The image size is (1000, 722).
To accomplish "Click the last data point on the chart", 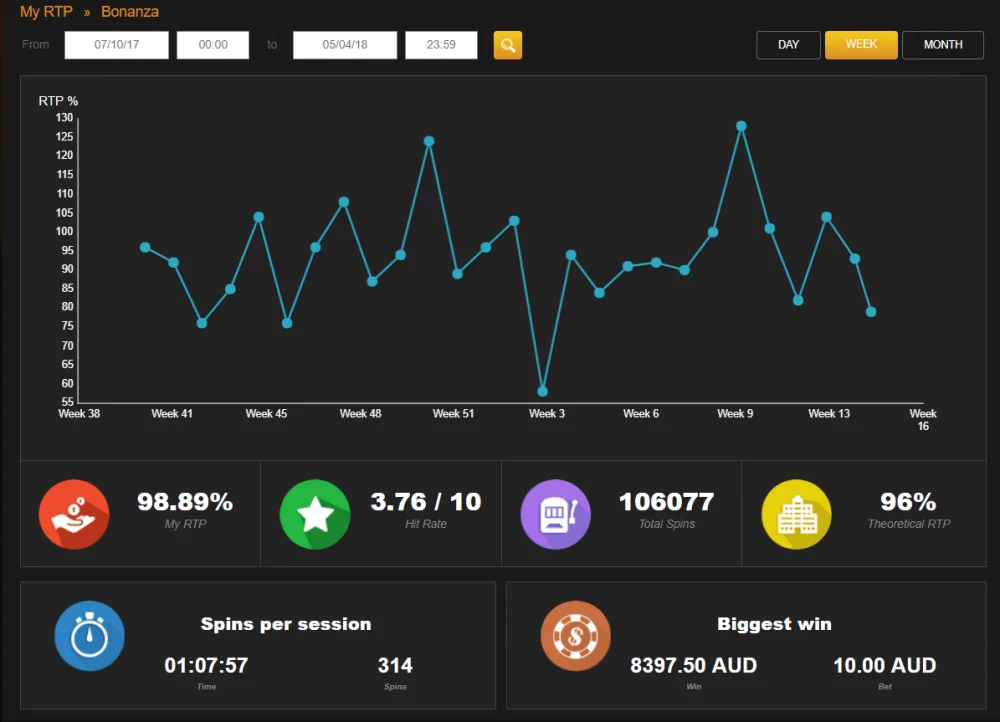I will [871, 312].
